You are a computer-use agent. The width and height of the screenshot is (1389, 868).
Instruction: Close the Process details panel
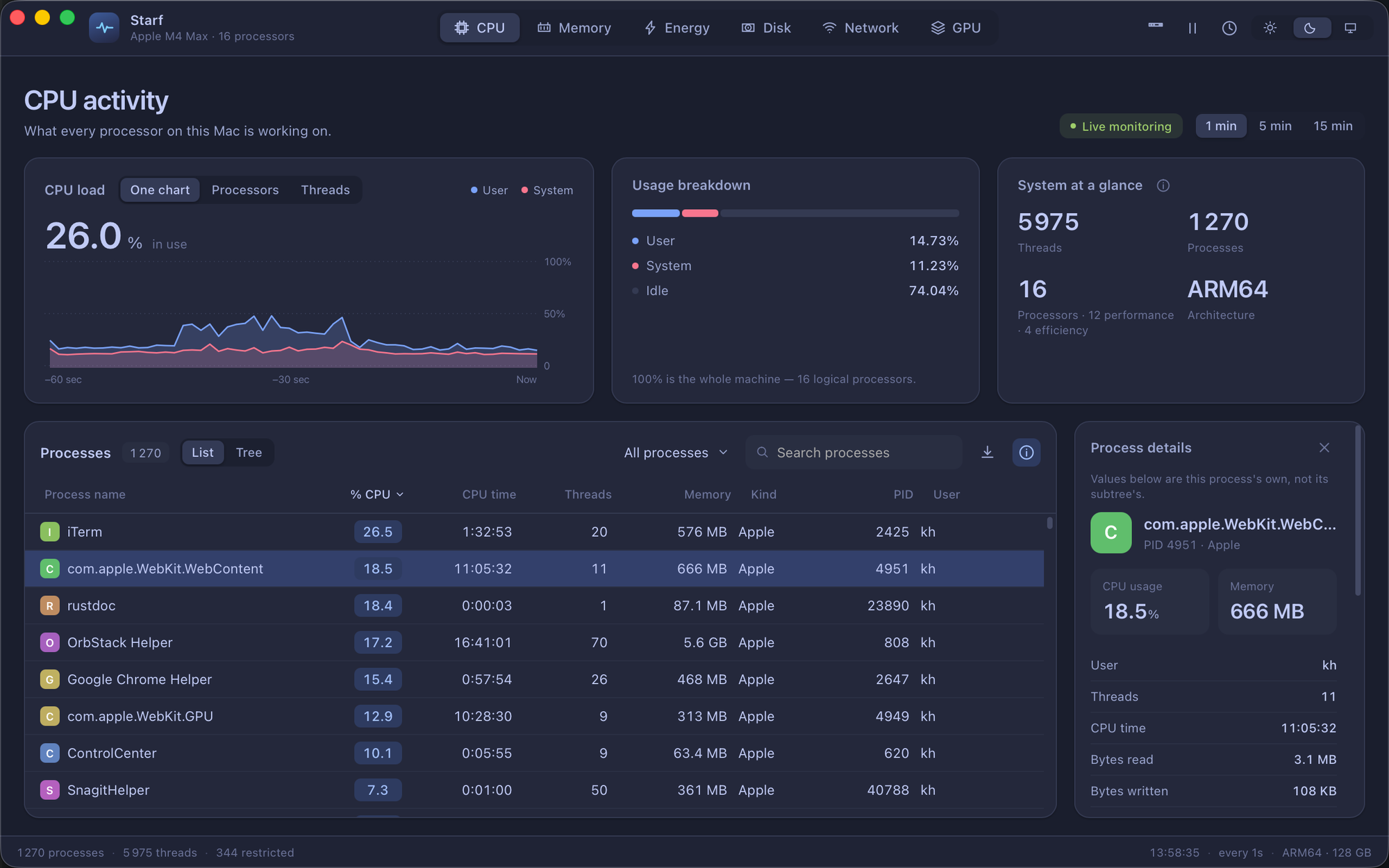point(1324,448)
